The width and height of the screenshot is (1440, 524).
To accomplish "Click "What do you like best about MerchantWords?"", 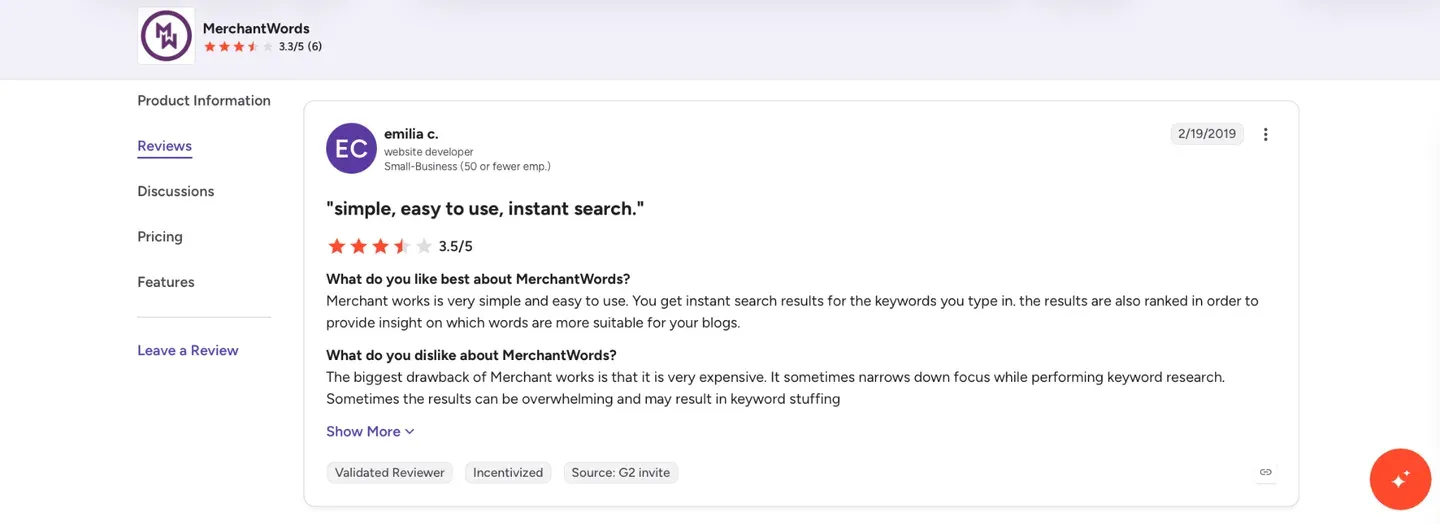I will (x=478, y=279).
